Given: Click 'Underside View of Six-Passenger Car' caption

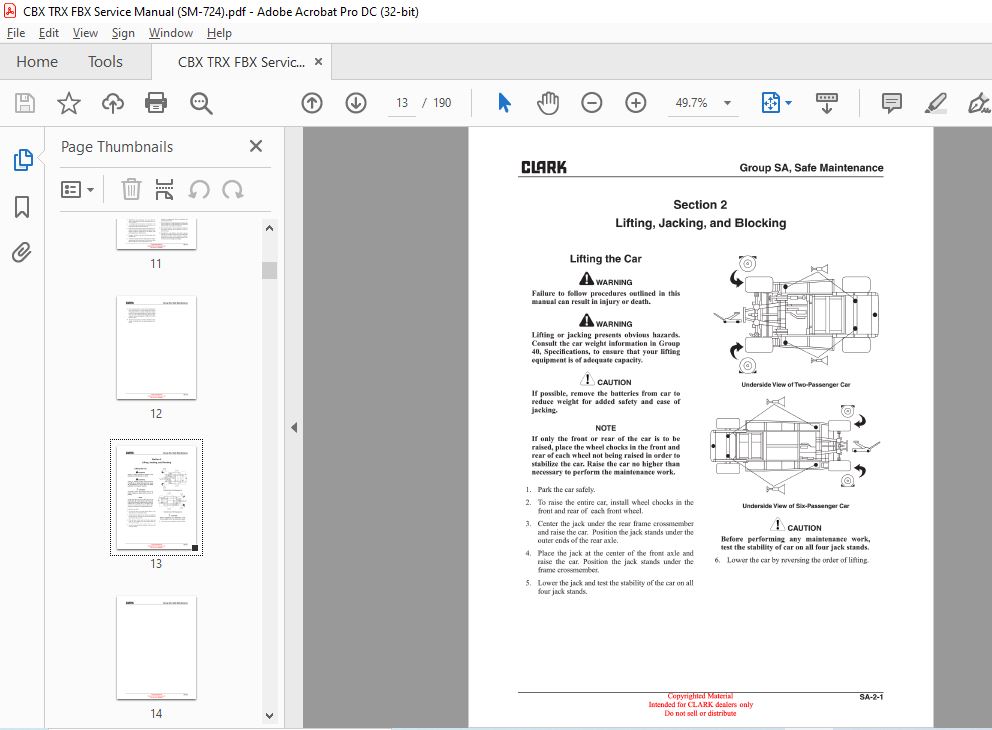Looking at the screenshot, I should tap(796, 506).
